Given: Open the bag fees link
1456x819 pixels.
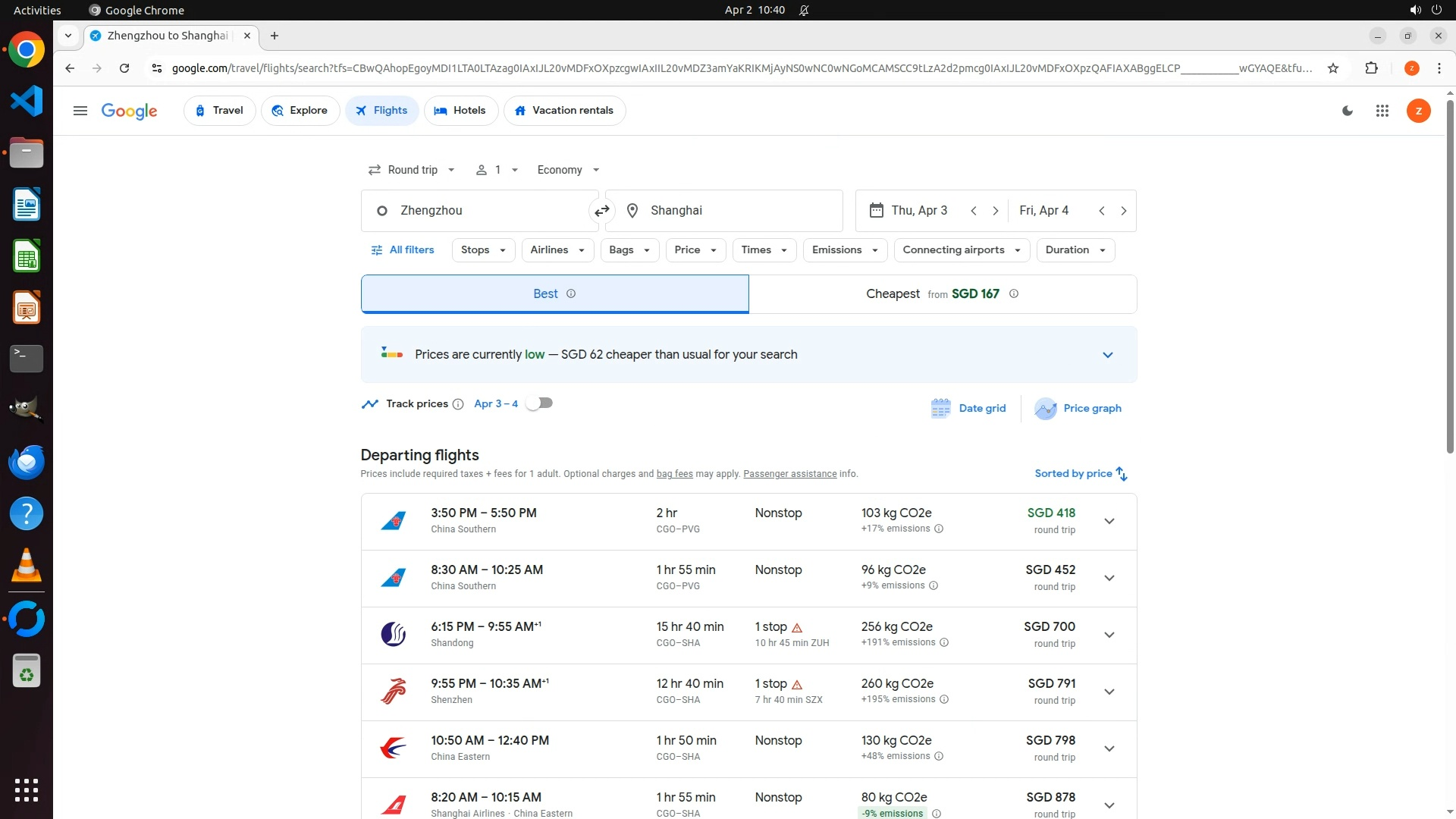Looking at the screenshot, I should [674, 474].
